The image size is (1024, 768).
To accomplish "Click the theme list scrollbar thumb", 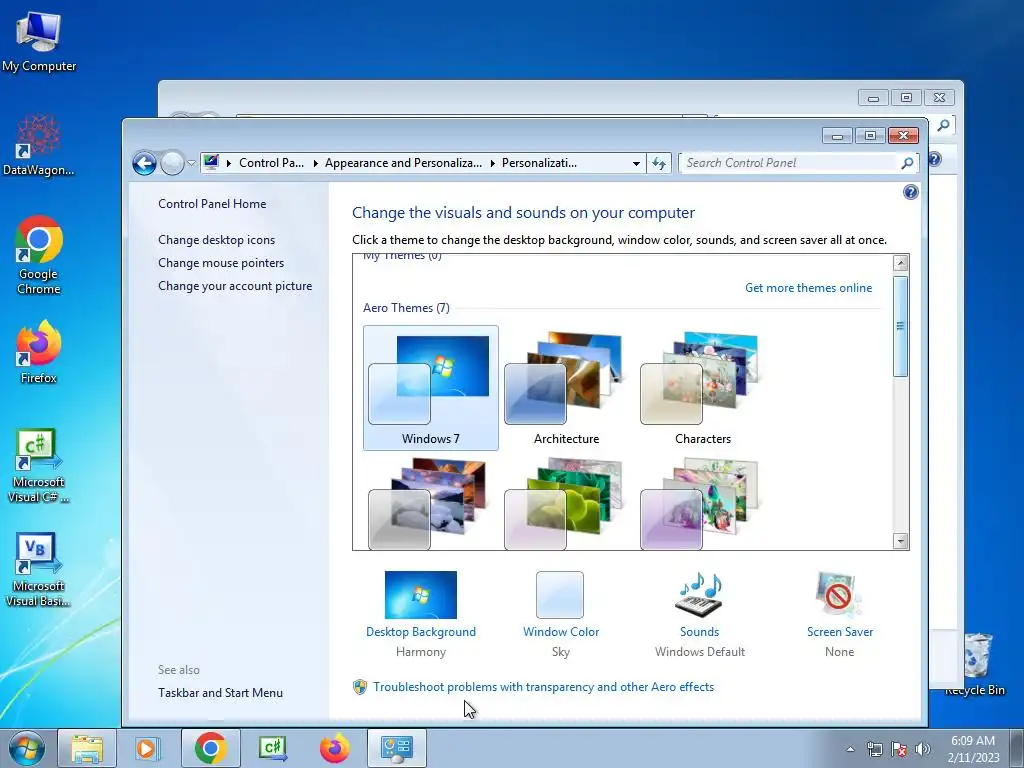I will (901, 326).
